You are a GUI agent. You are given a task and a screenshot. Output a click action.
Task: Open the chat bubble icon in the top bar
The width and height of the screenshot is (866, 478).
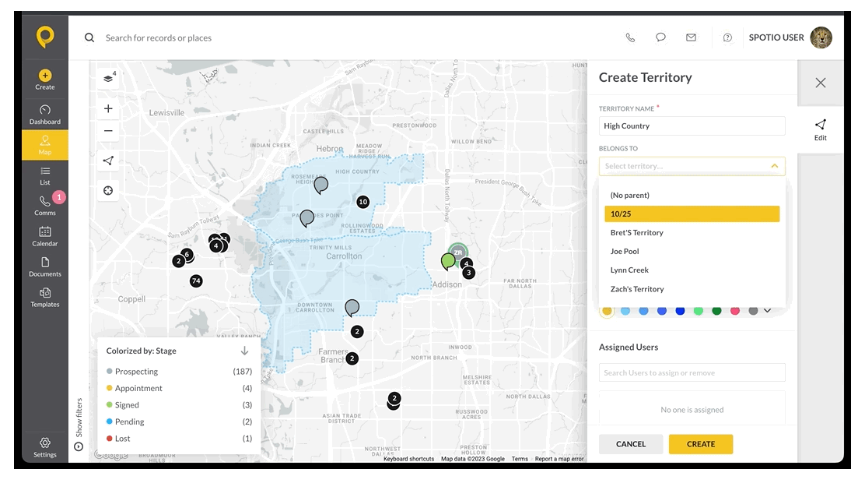(x=661, y=38)
